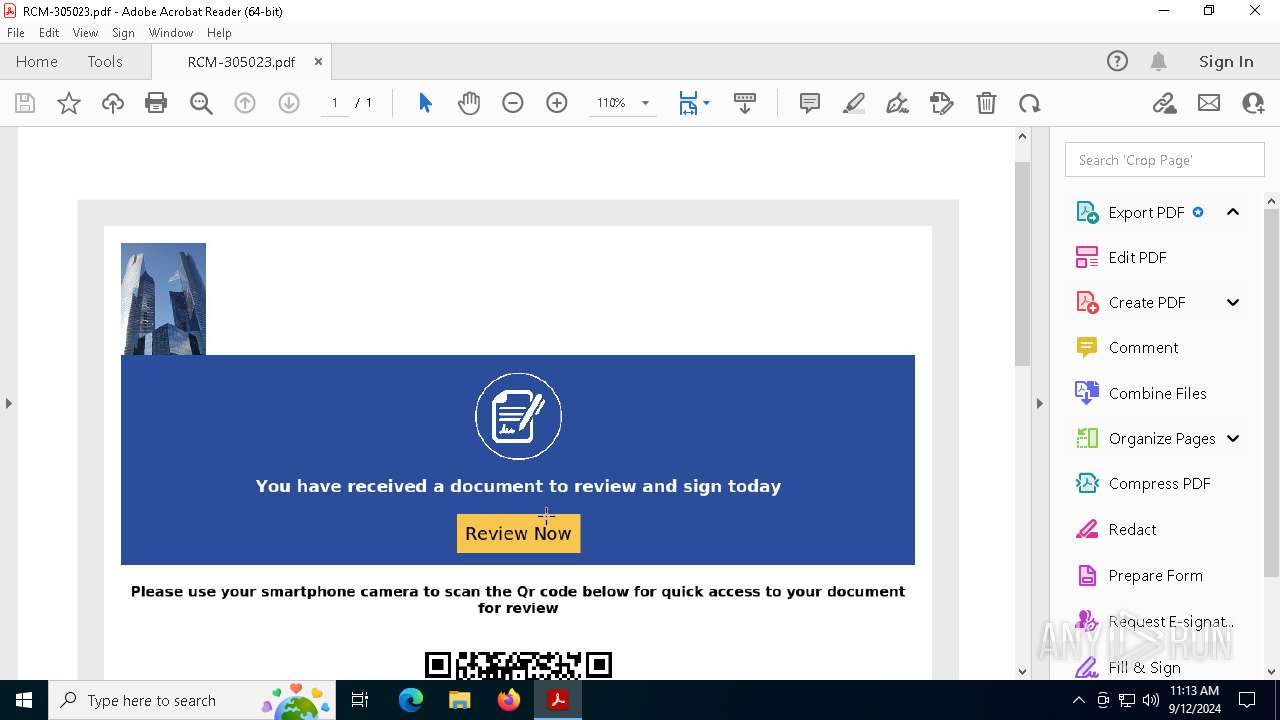Activate the Hand pan tool
Viewport: 1280px width, 720px height.
click(x=469, y=103)
